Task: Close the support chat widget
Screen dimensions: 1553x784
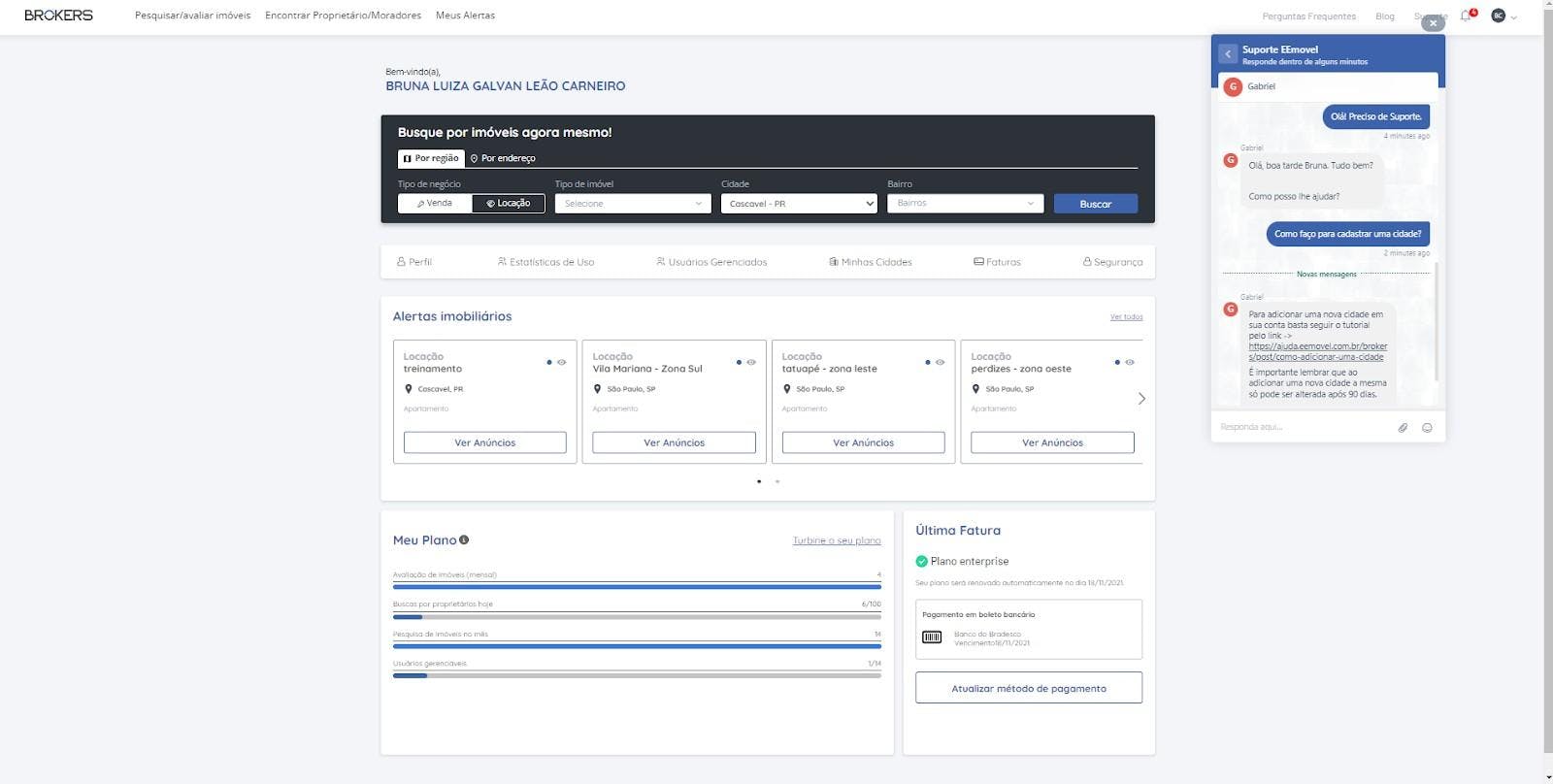Action: [x=1433, y=23]
